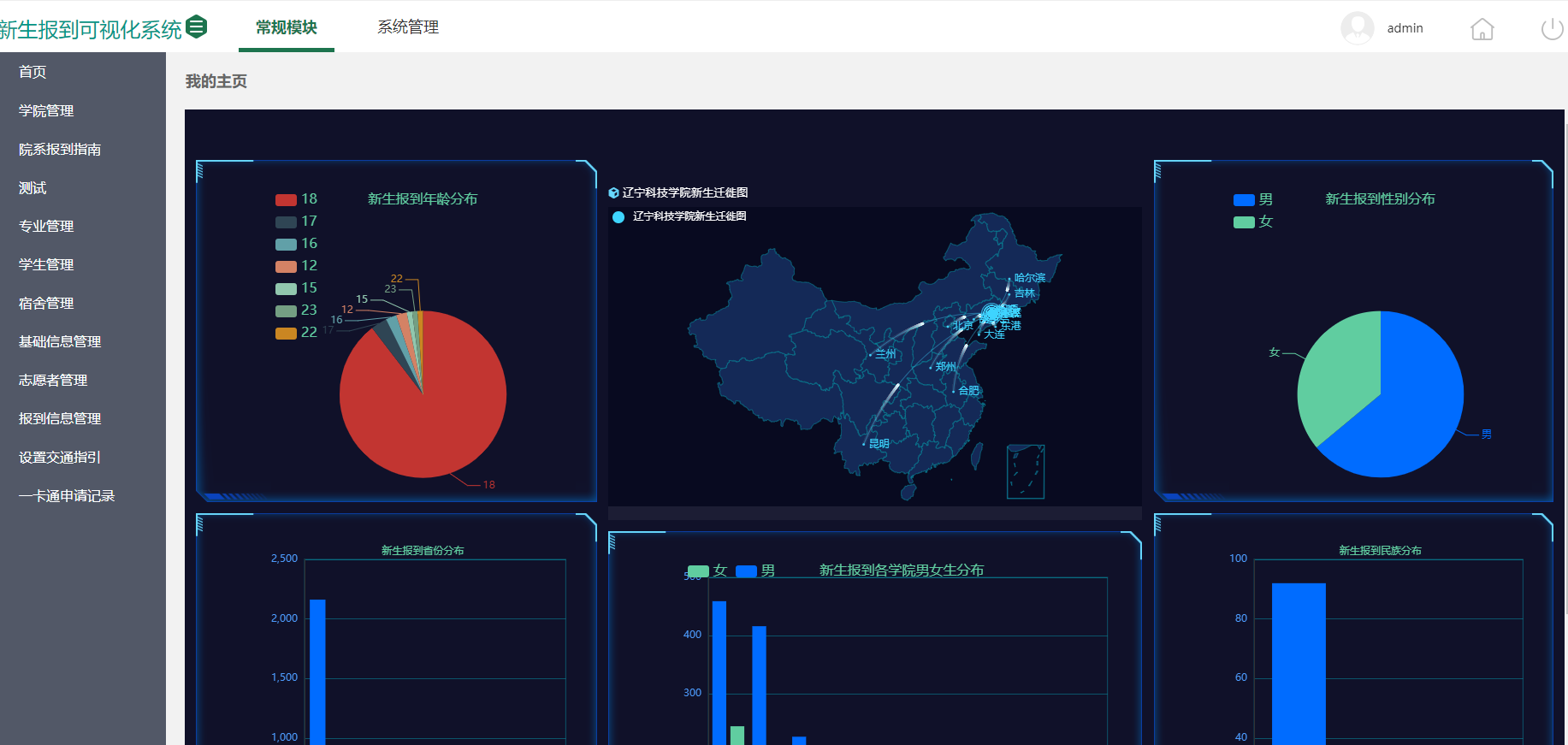Click the cube icon beside migration map title
Screen dimensions: 1568x745
[613, 193]
